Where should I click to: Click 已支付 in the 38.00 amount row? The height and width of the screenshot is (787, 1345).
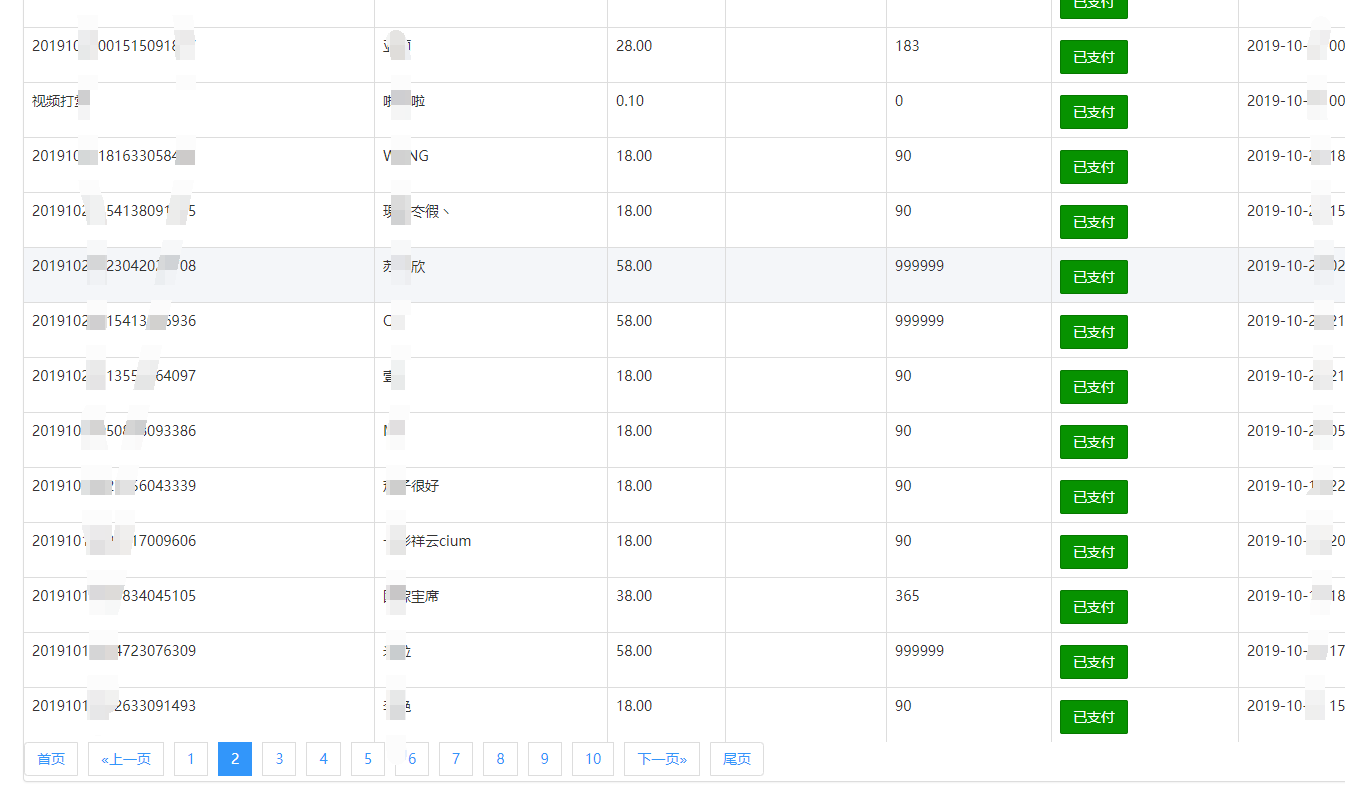tap(1094, 607)
